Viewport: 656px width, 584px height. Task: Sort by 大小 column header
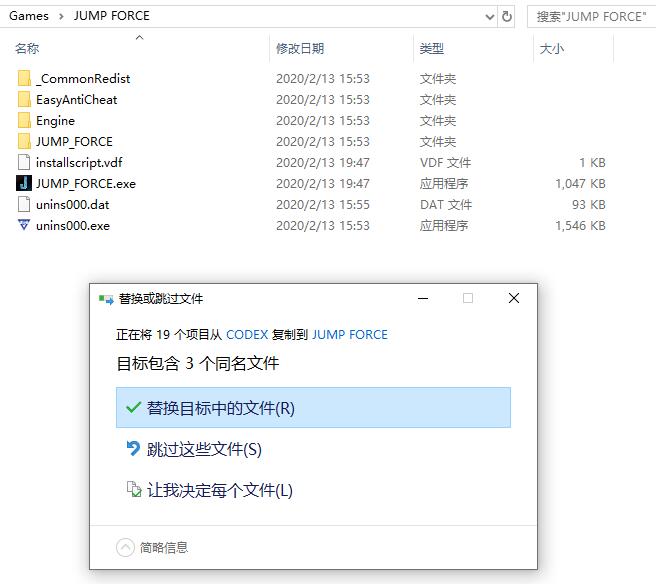pyautogui.click(x=552, y=49)
